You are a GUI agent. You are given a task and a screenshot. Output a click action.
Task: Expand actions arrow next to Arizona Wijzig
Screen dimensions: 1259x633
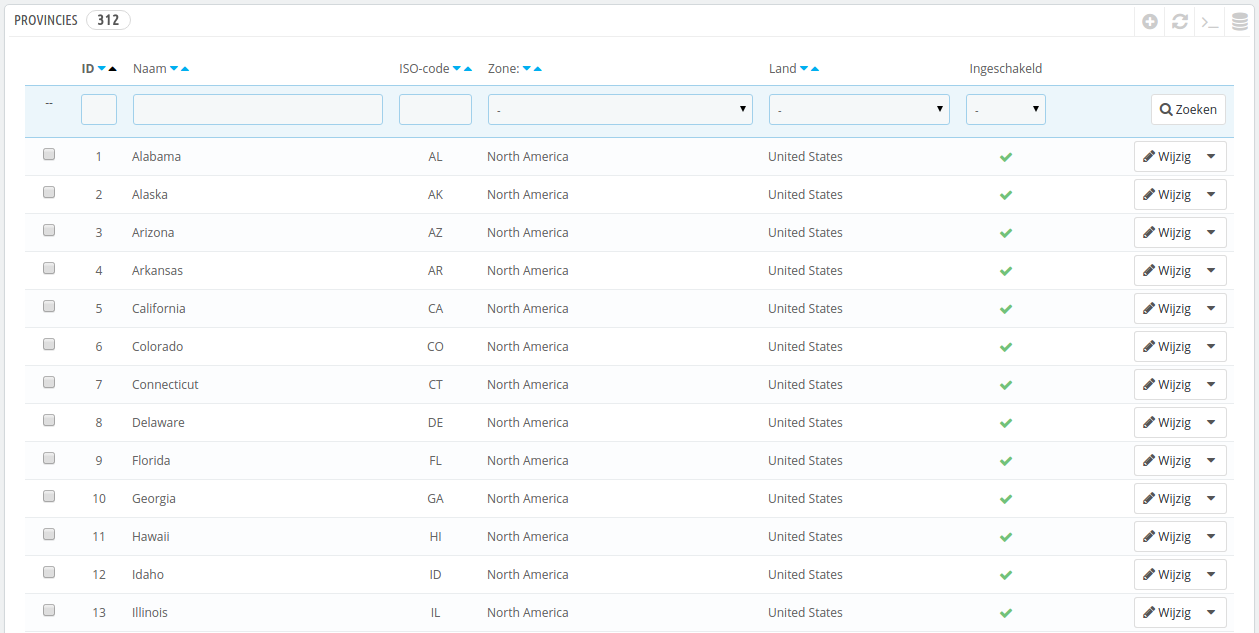pos(1212,233)
